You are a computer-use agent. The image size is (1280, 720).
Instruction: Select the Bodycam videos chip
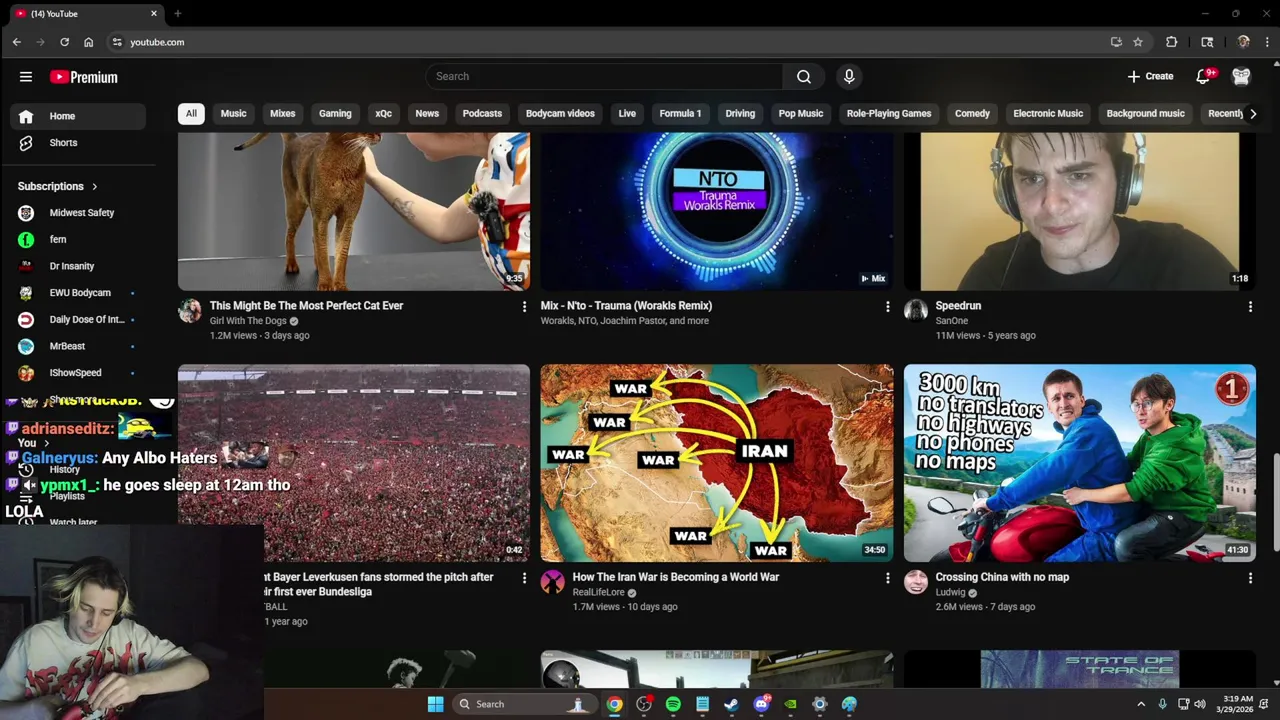pyautogui.click(x=560, y=113)
